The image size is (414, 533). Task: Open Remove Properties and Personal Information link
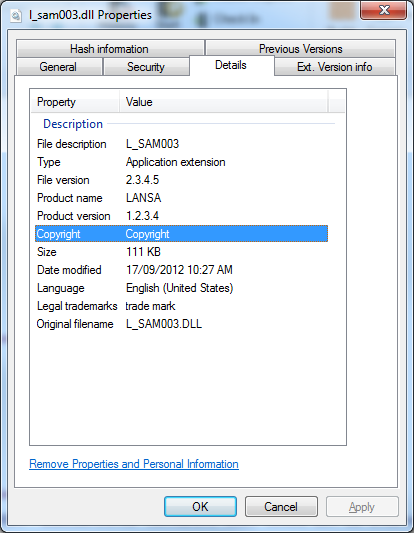click(x=134, y=464)
